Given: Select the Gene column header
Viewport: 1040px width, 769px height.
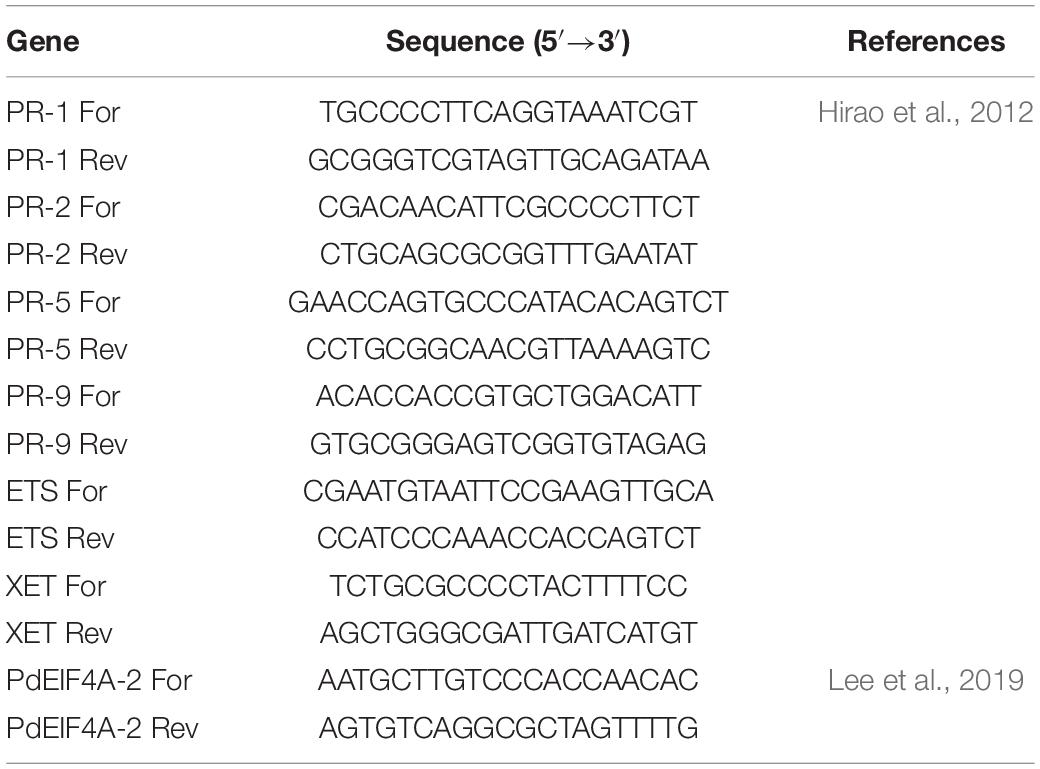Looking at the screenshot, I should click(42, 41).
